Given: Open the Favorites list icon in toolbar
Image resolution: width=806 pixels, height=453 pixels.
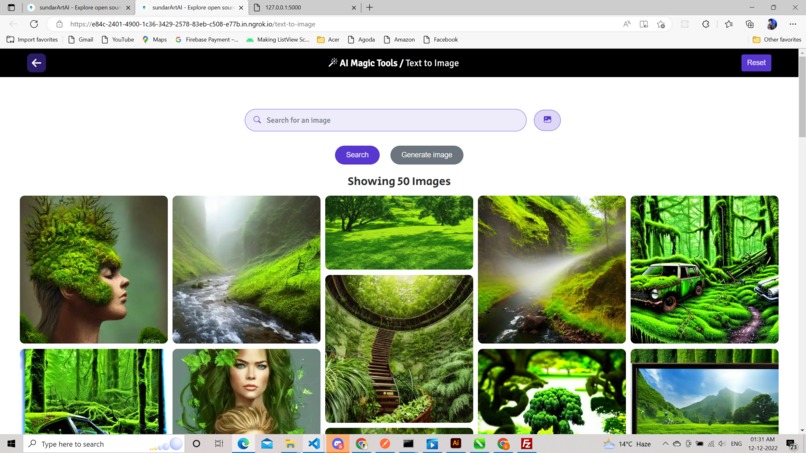Looking at the screenshot, I should click(728, 24).
